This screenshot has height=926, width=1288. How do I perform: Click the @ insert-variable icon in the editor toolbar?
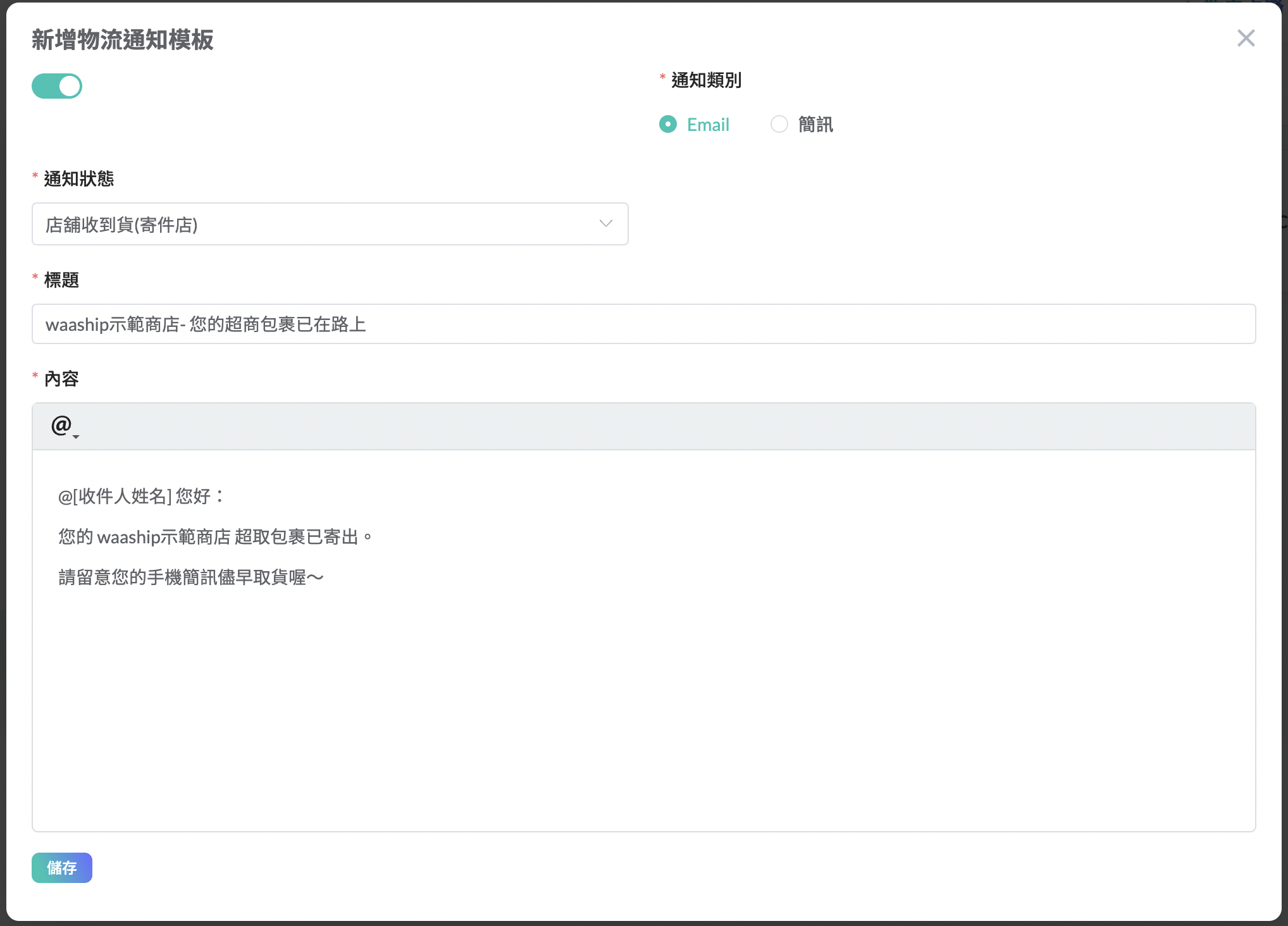click(x=61, y=425)
